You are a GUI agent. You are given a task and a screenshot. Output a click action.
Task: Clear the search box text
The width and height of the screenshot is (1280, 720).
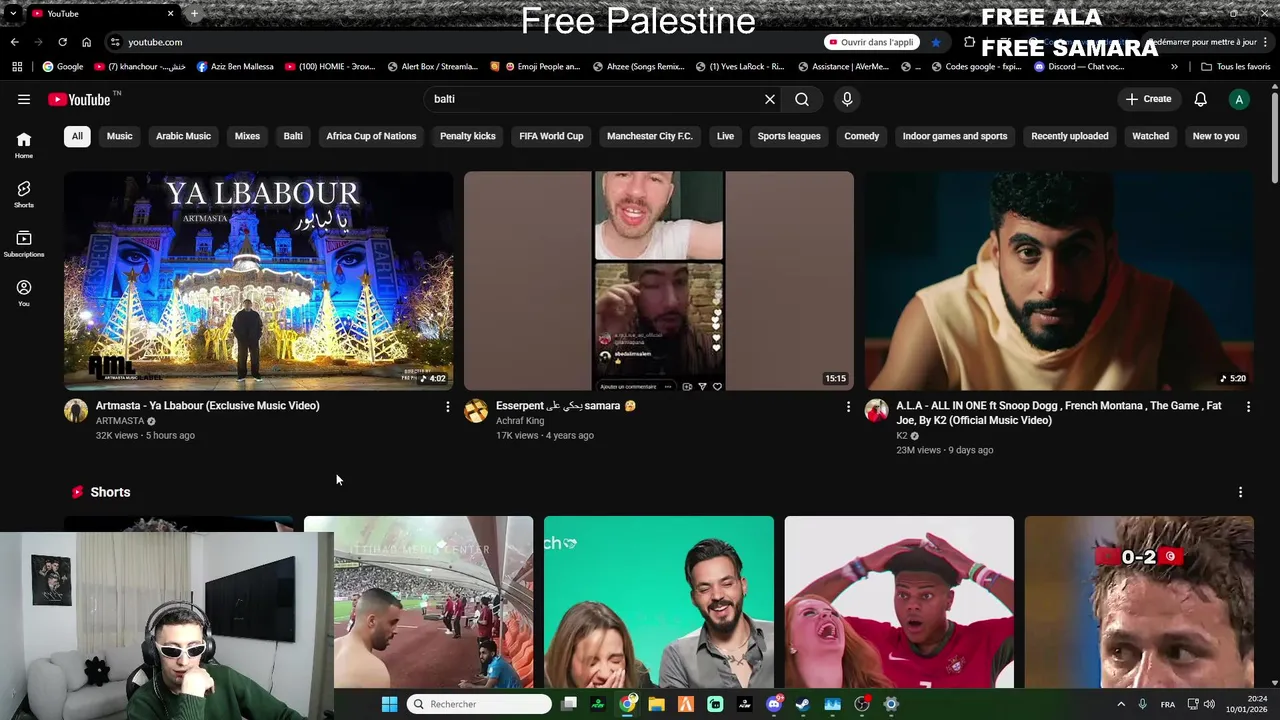coord(770,99)
